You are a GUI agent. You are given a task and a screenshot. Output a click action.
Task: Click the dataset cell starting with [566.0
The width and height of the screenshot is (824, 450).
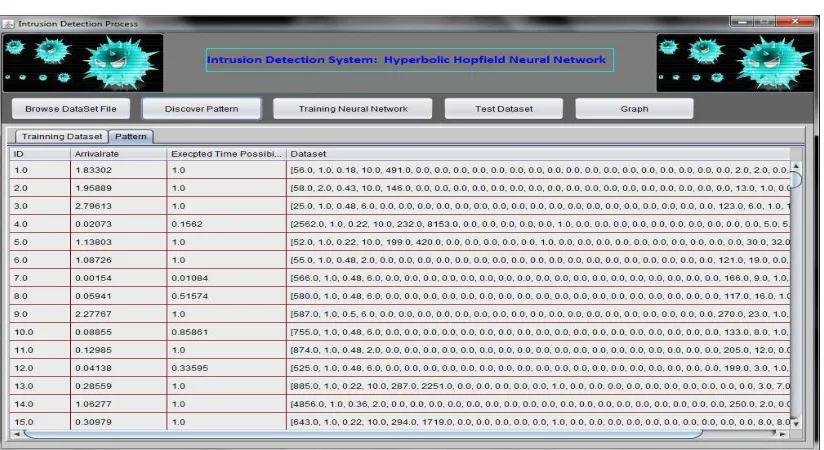pyautogui.click(x=538, y=278)
